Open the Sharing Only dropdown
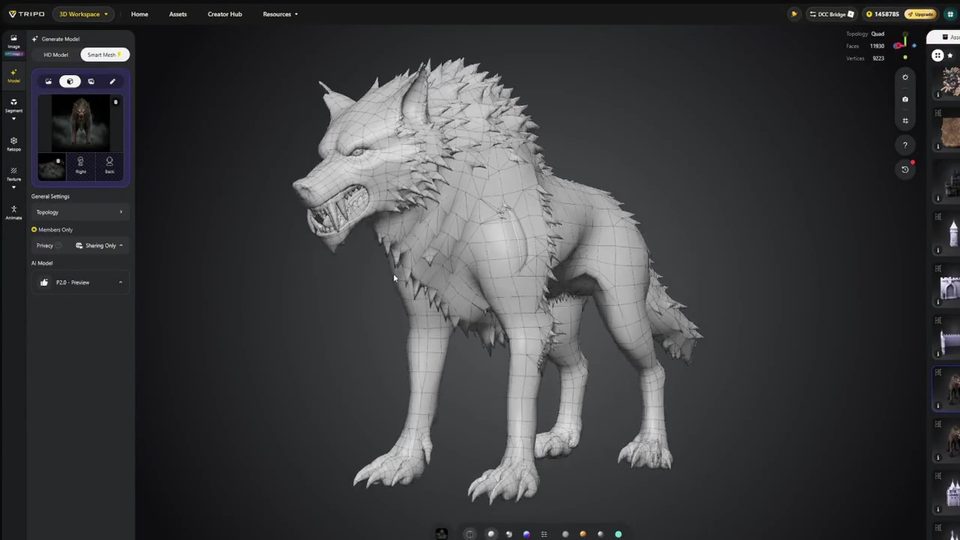960x540 pixels. tap(99, 246)
